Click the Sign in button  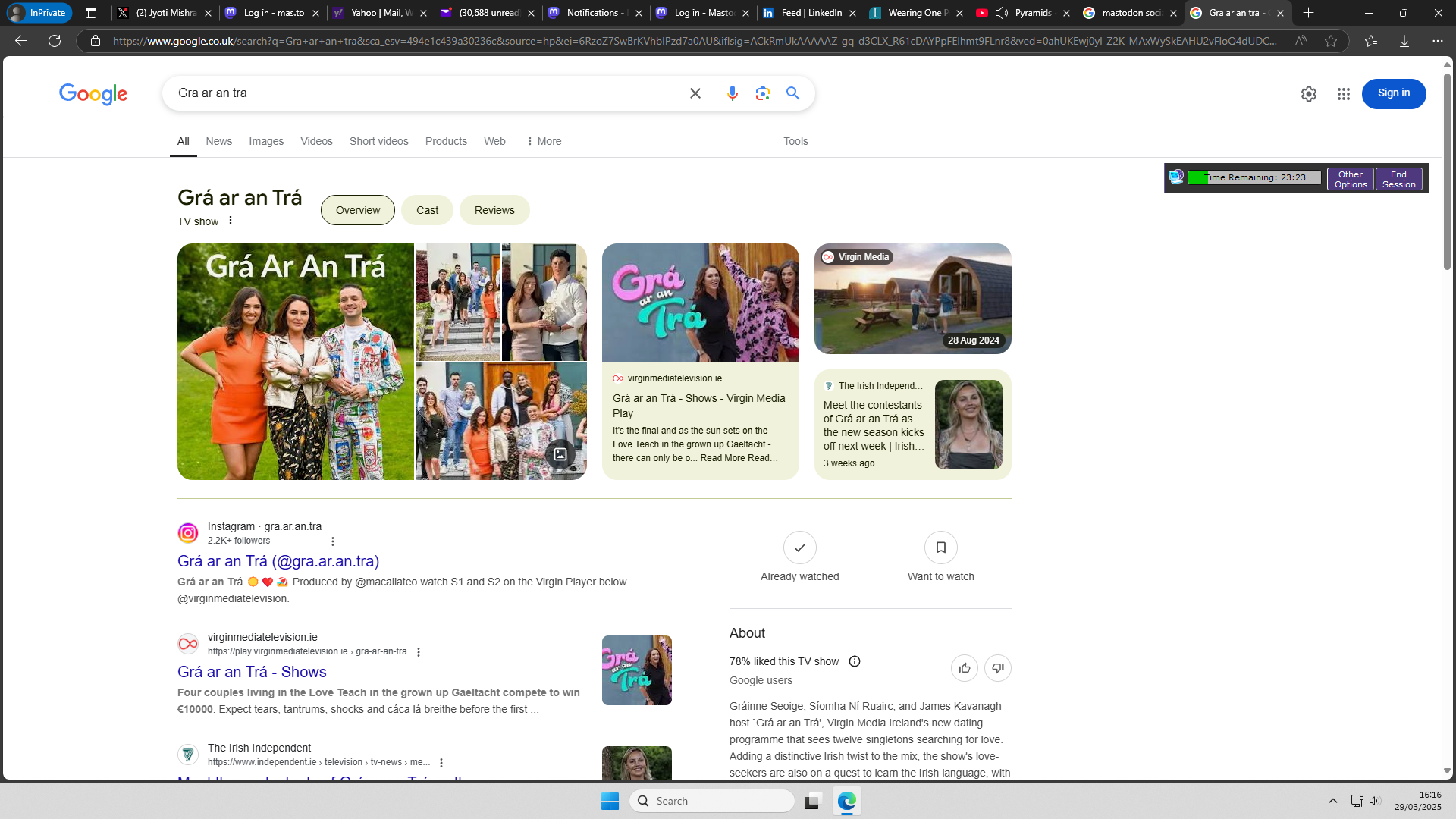[1393, 93]
